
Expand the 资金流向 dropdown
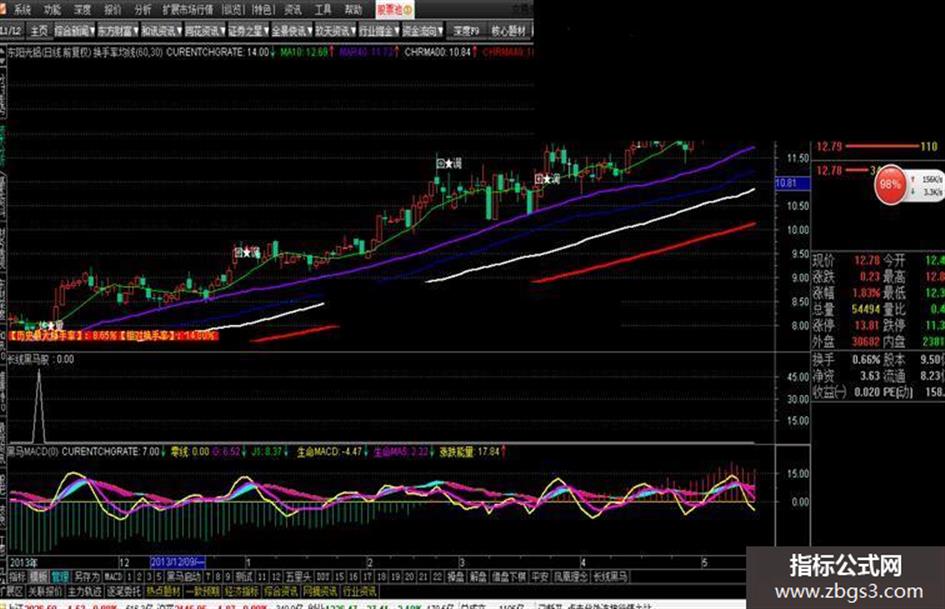tap(422, 30)
